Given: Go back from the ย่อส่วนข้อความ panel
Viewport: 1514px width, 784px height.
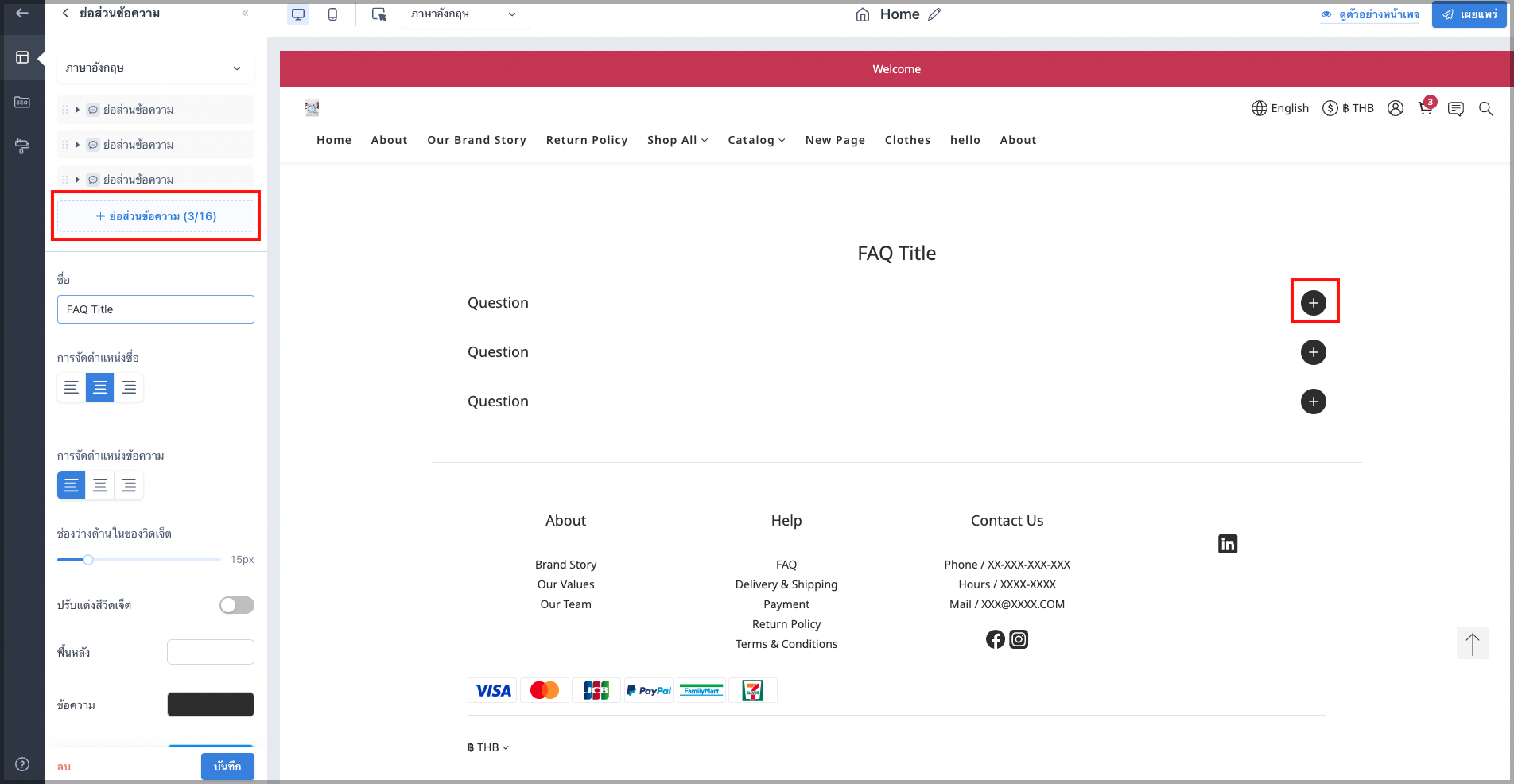Looking at the screenshot, I should [65, 13].
